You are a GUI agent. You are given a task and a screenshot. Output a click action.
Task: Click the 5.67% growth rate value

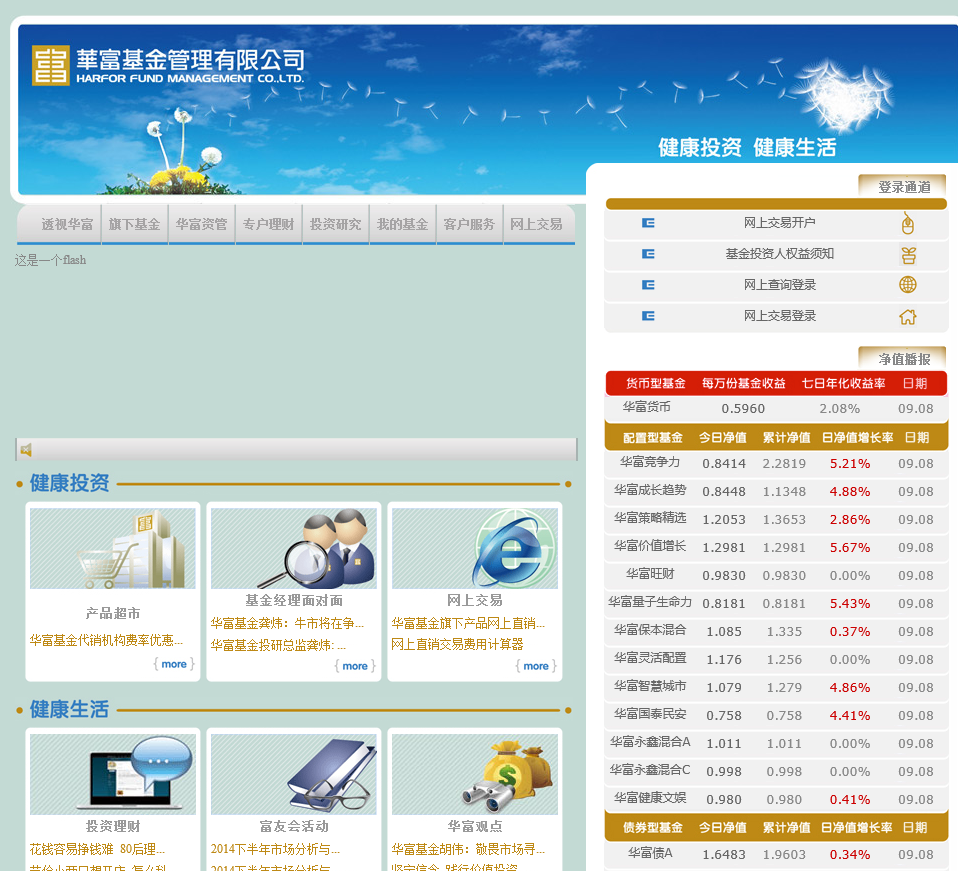[x=849, y=548]
